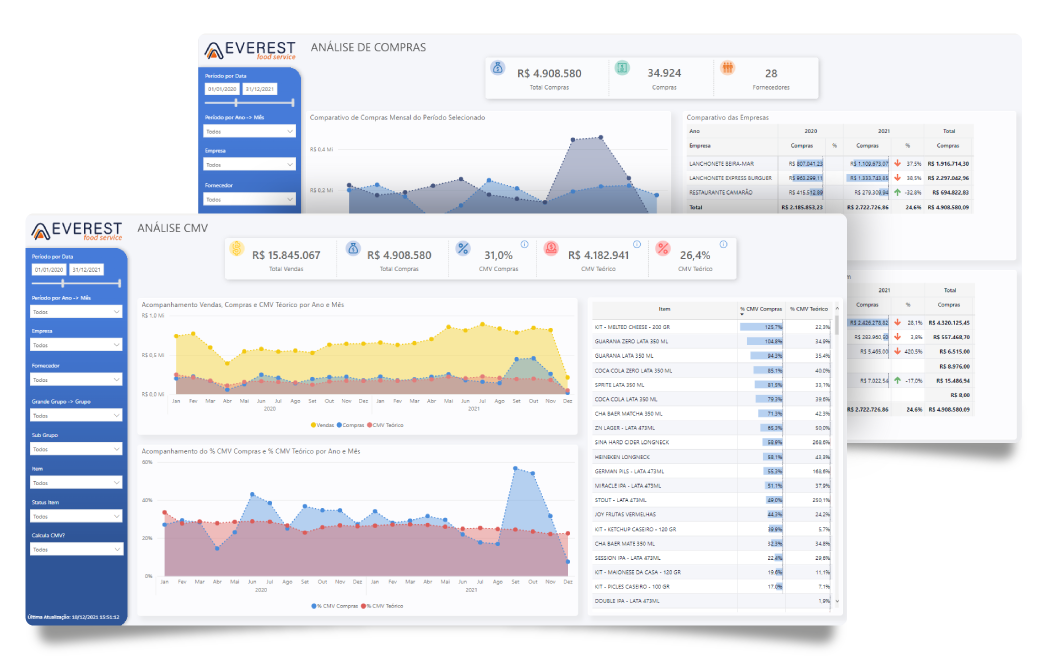Click the Item column header in table

click(x=665, y=310)
